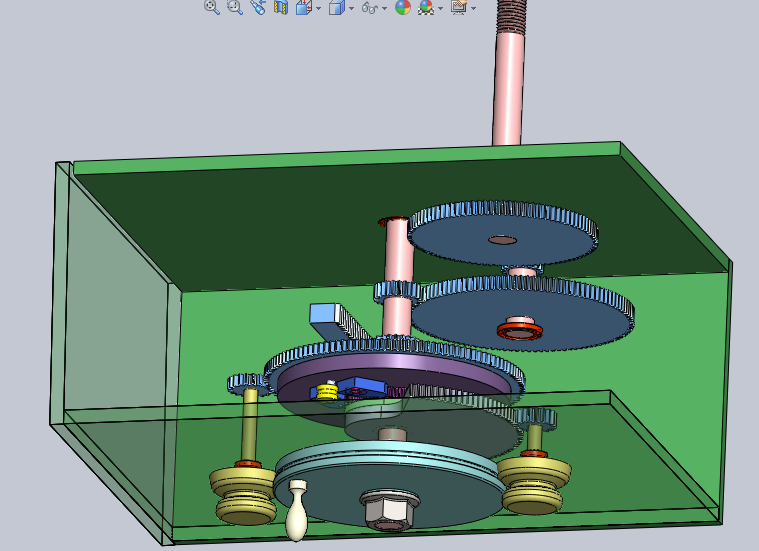This screenshot has width=759, height=551.
Task: Expand the View Settings dropdown arrow
Action: click(473, 8)
